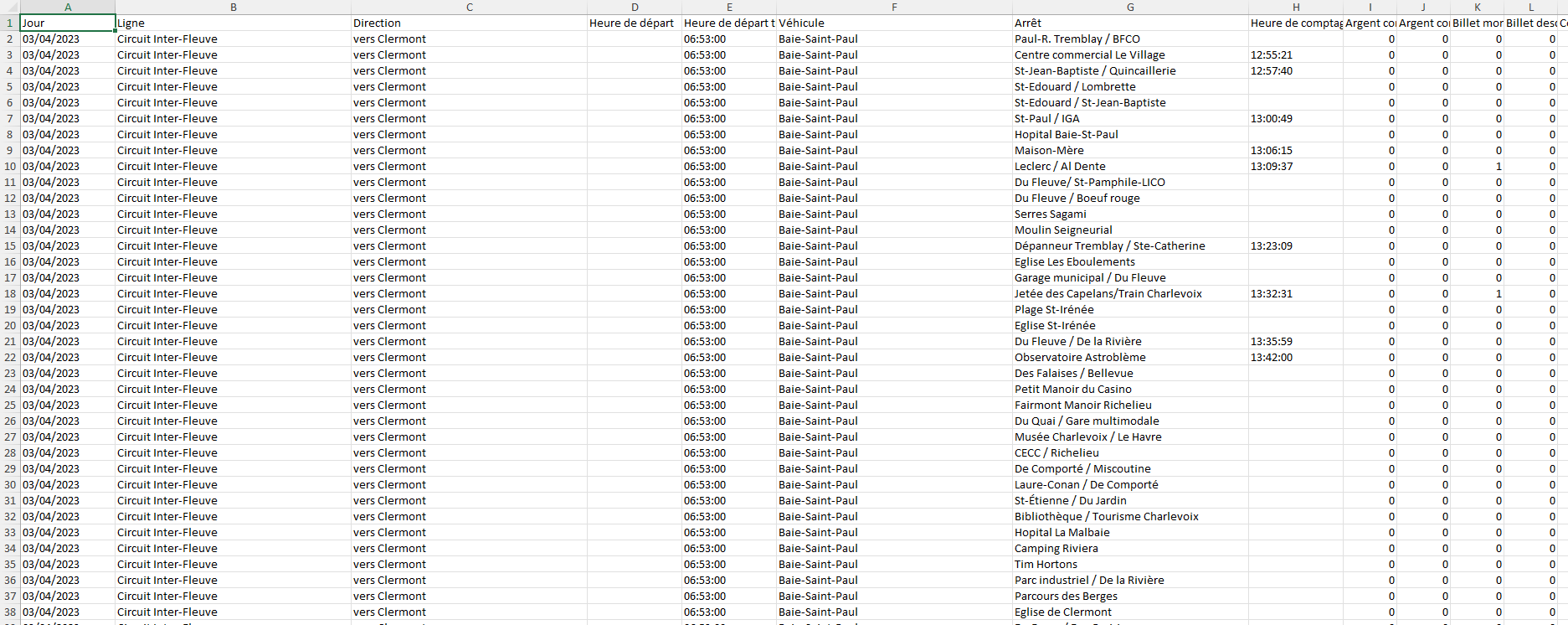The width and height of the screenshot is (1568, 625).
Task: Click time cell '13:35:59'
Action: [x=1296, y=341]
